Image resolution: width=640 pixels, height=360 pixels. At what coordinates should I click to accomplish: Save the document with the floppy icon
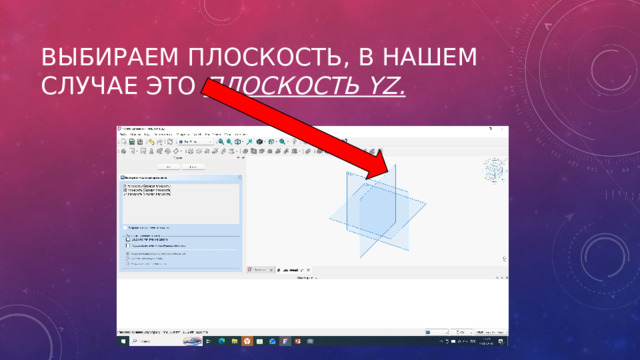pos(140,142)
